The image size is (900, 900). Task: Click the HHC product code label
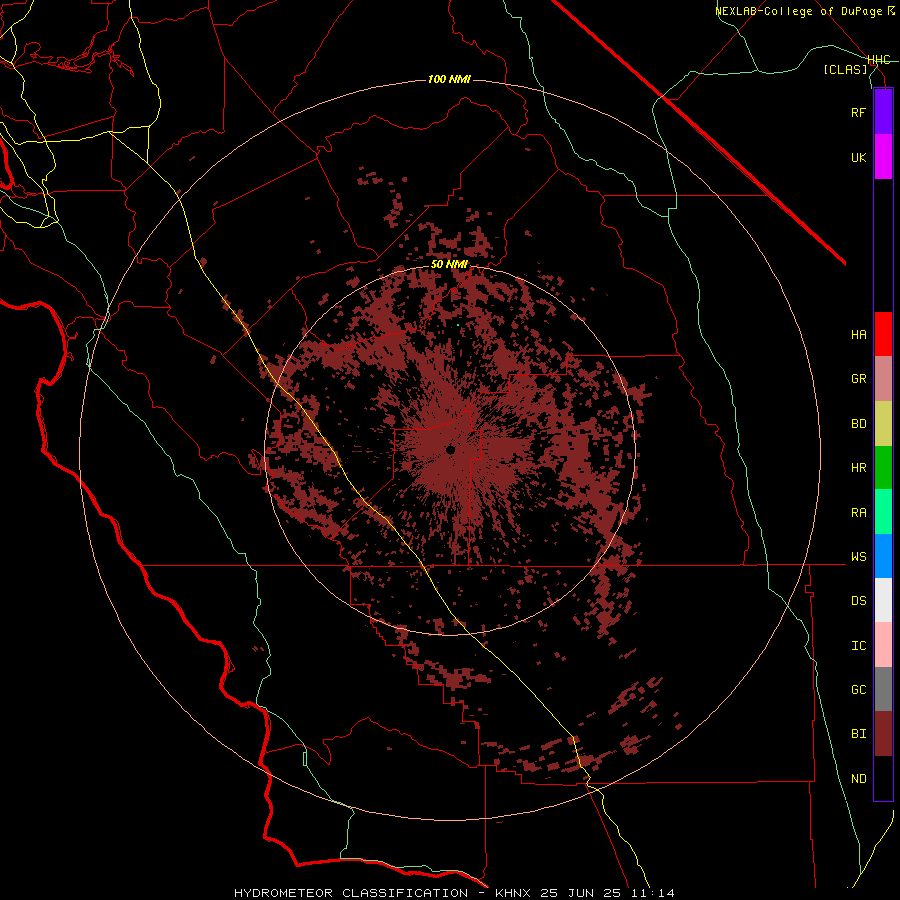click(x=878, y=60)
